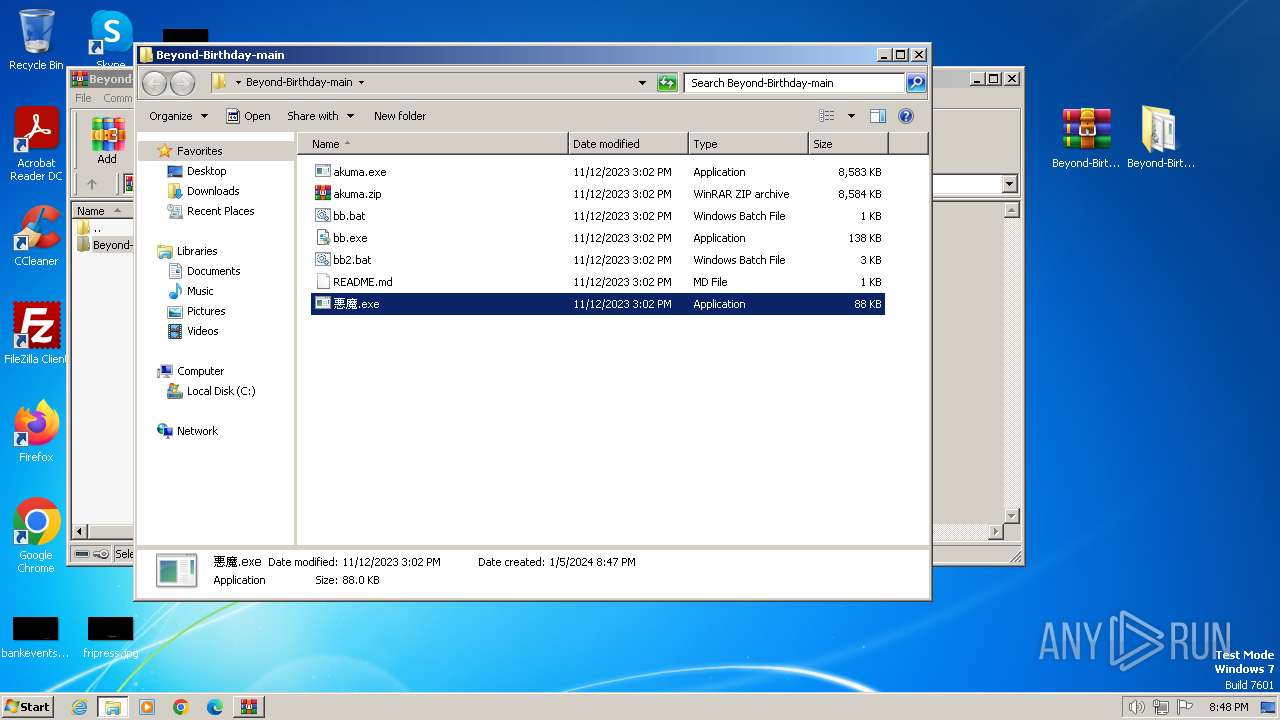1280x720 pixels.
Task: Open WinRAR path combo box dropdown
Action: [x=1009, y=184]
